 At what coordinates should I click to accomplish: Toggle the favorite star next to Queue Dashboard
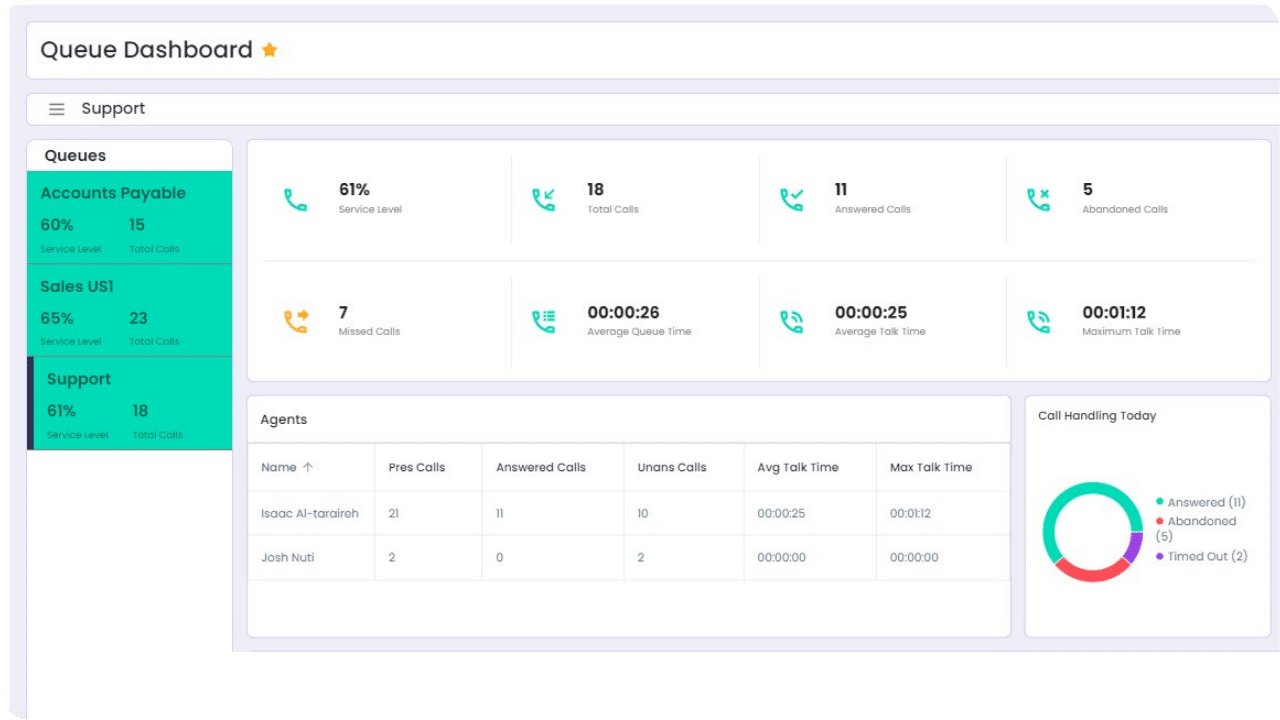click(x=269, y=50)
